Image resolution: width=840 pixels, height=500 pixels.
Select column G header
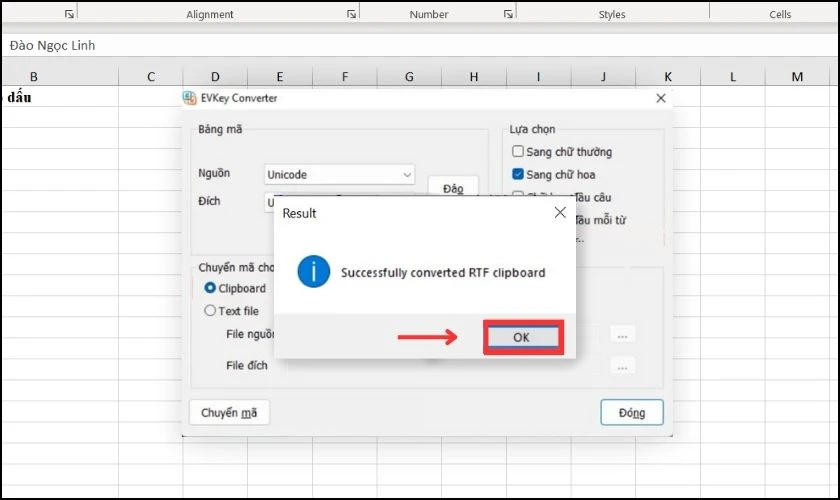(x=409, y=77)
